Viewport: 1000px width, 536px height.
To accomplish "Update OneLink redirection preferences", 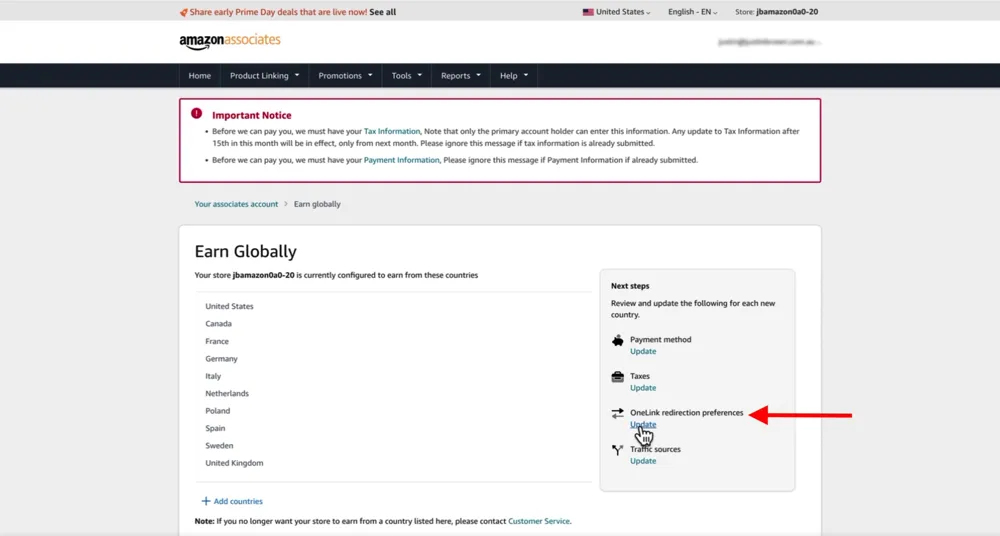I will click(643, 425).
